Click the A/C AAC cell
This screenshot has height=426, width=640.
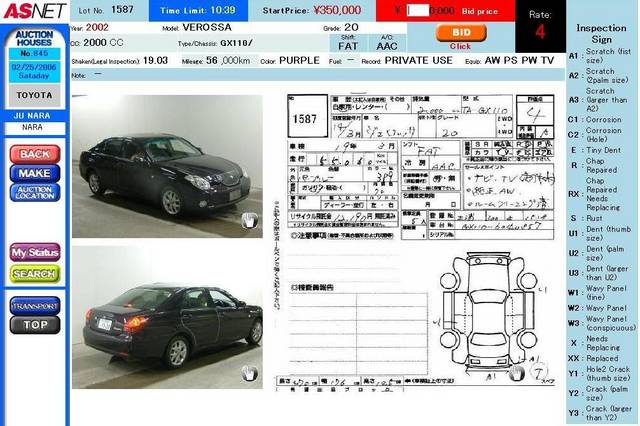387,43
